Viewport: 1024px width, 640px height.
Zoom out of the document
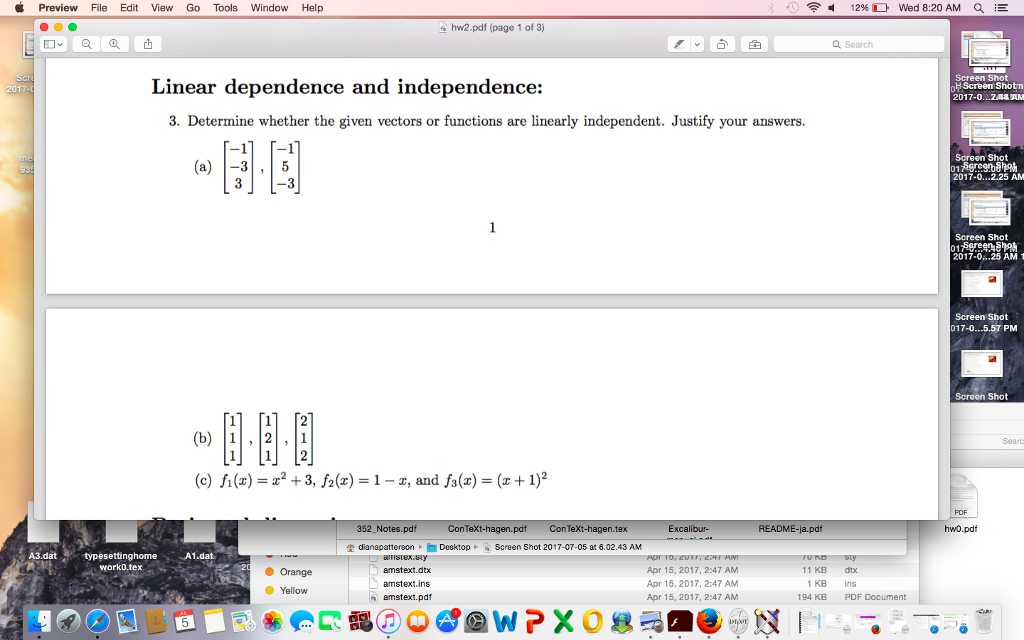pyautogui.click(x=84, y=44)
